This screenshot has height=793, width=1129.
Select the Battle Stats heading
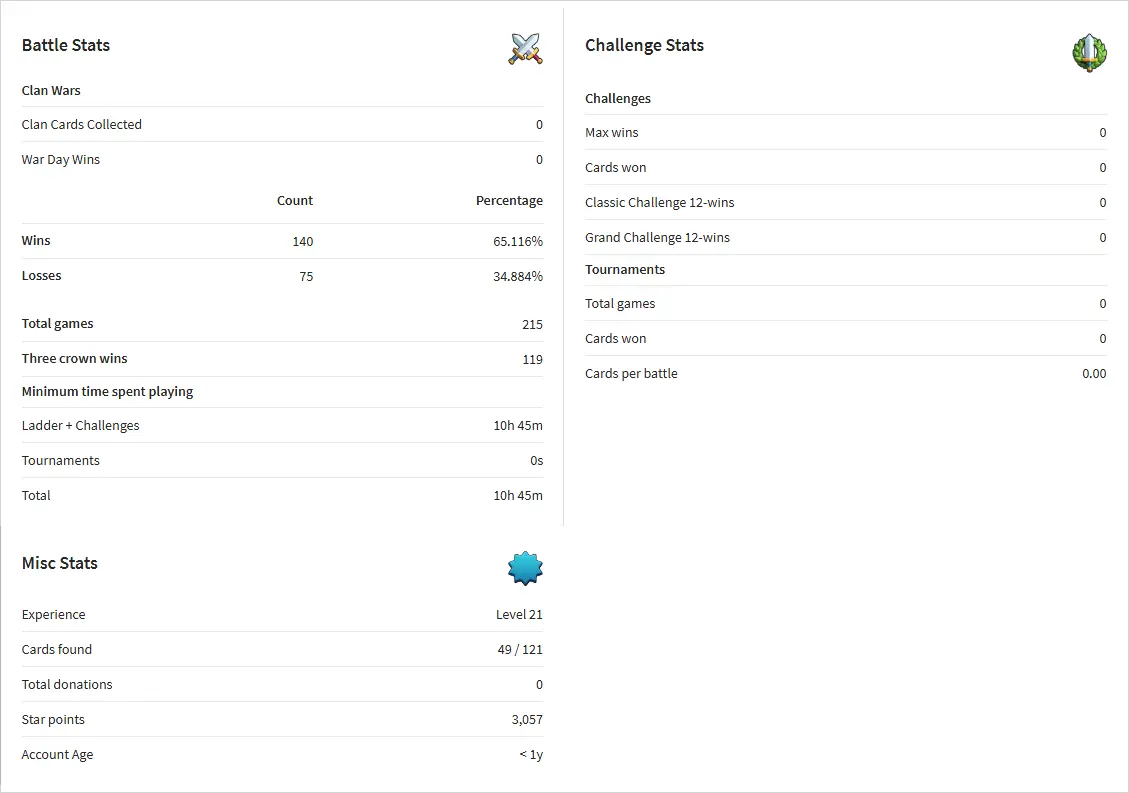(x=66, y=45)
